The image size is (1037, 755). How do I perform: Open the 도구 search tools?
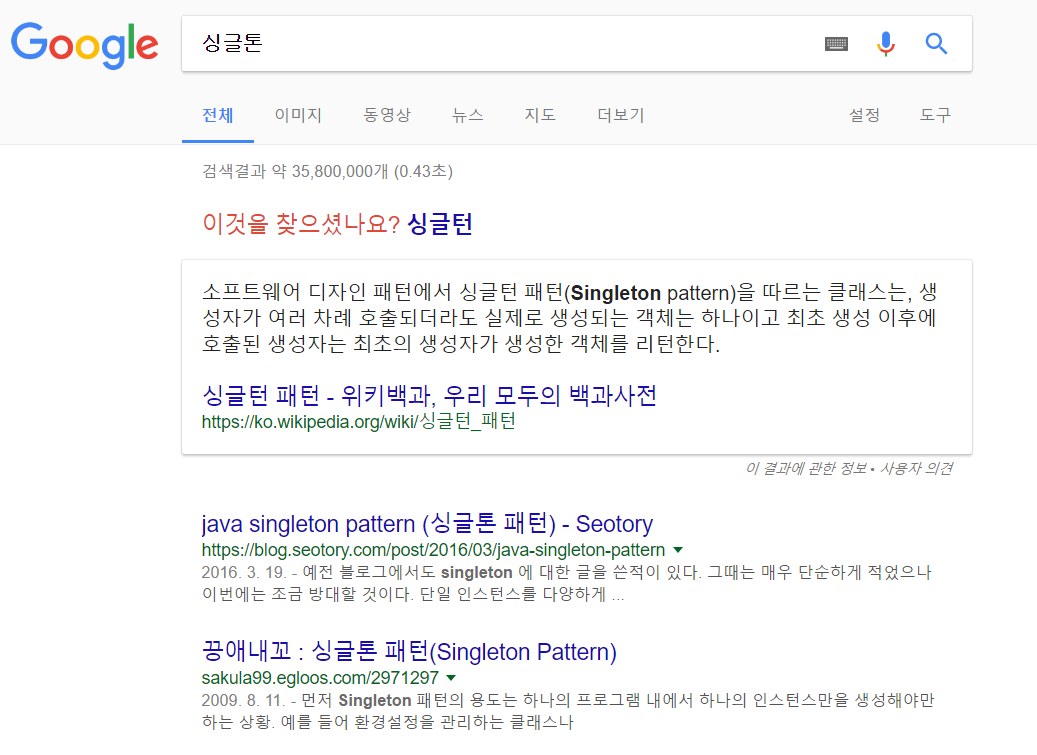pos(935,115)
